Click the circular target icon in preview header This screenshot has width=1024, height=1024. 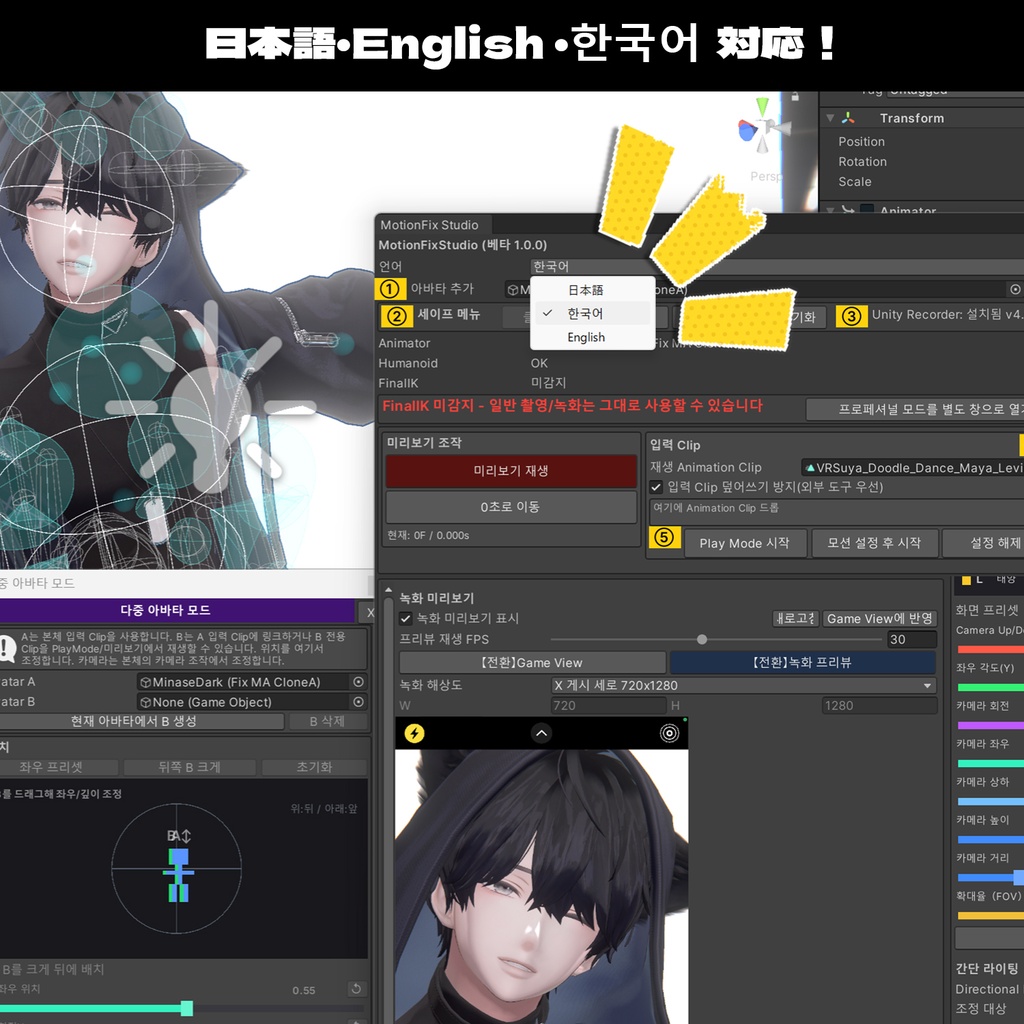tap(669, 733)
